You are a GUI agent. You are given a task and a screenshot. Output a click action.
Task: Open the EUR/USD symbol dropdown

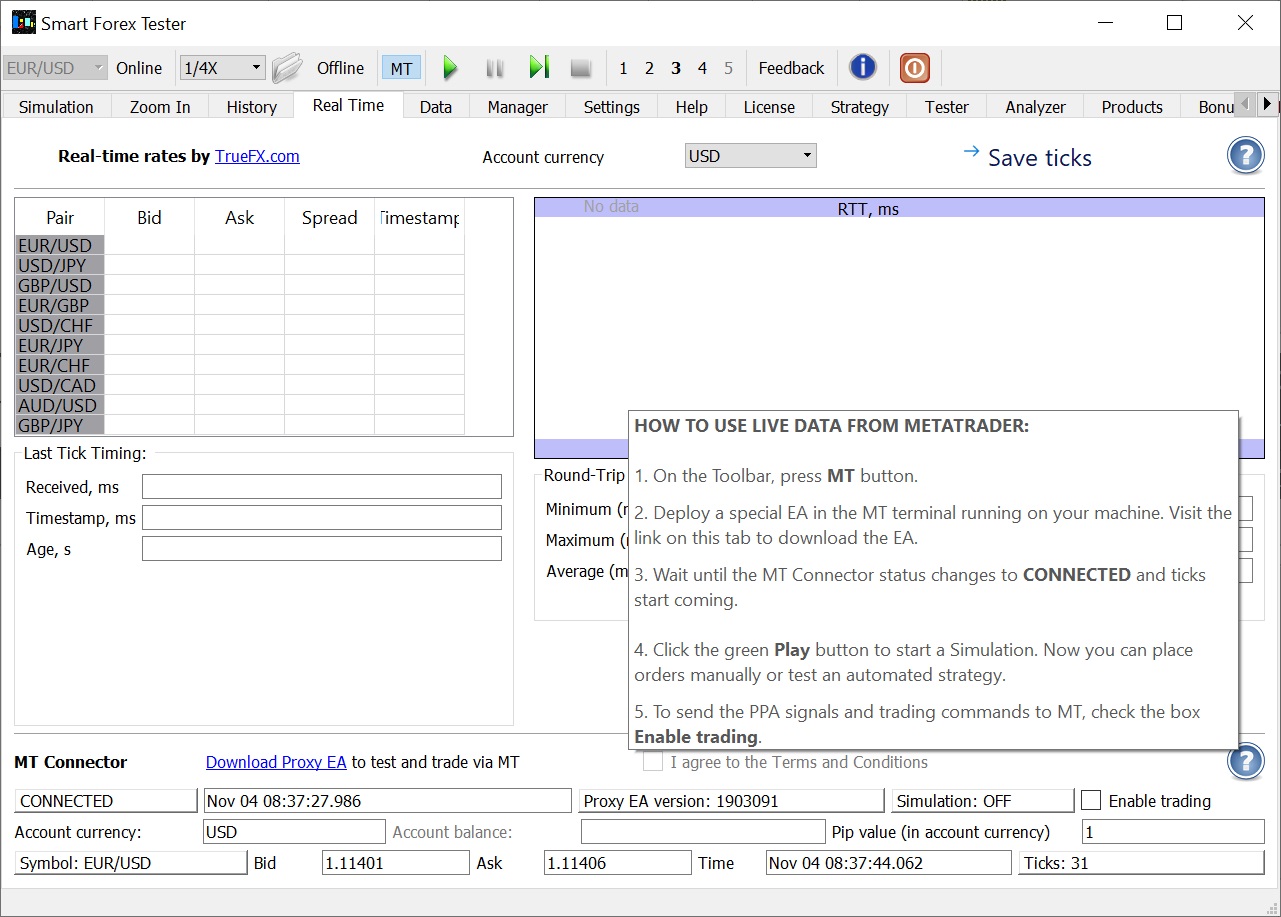pyautogui.click(x=55, y=68)
